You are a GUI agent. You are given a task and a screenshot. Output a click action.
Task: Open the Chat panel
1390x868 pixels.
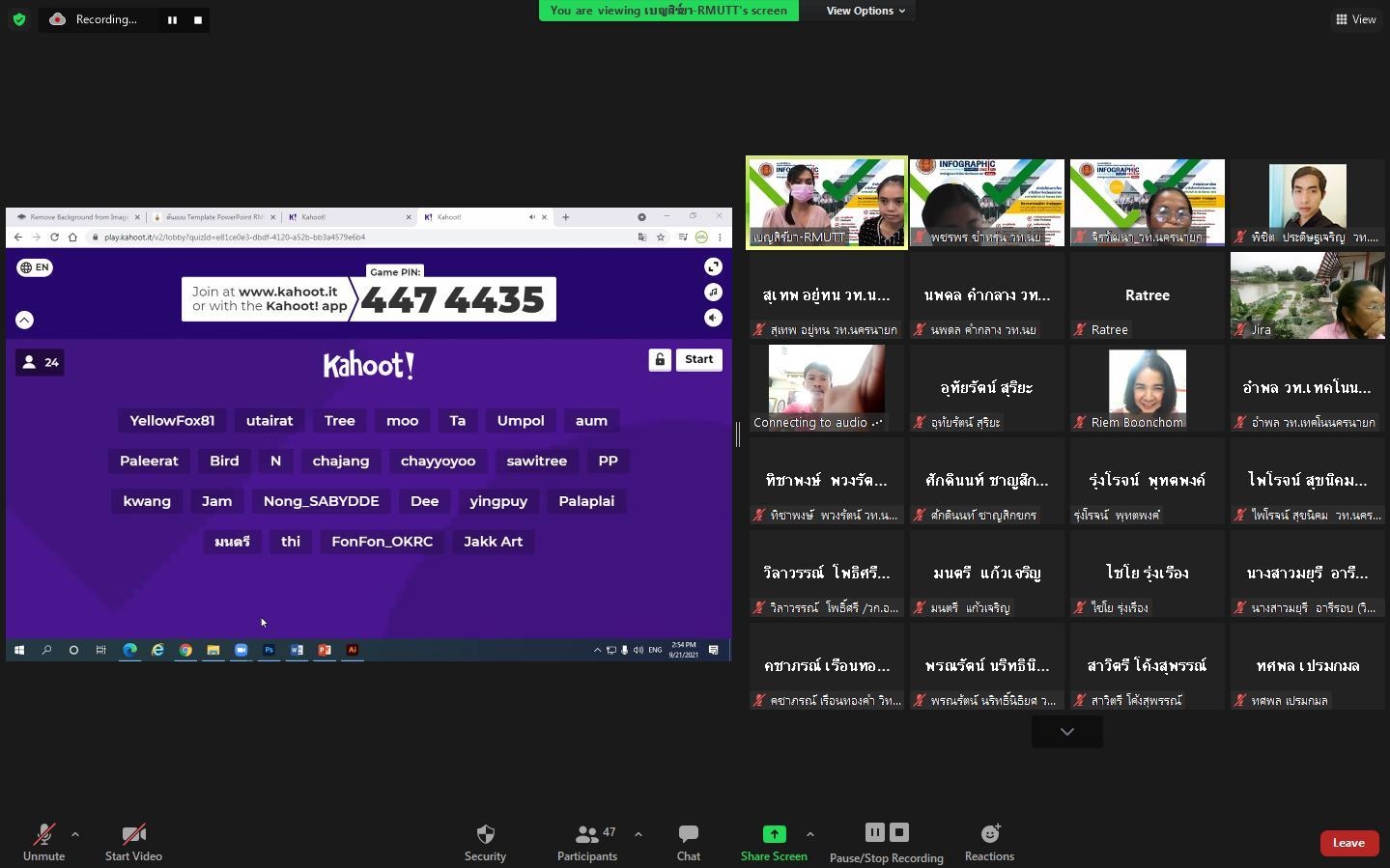[x=689, y=843]
